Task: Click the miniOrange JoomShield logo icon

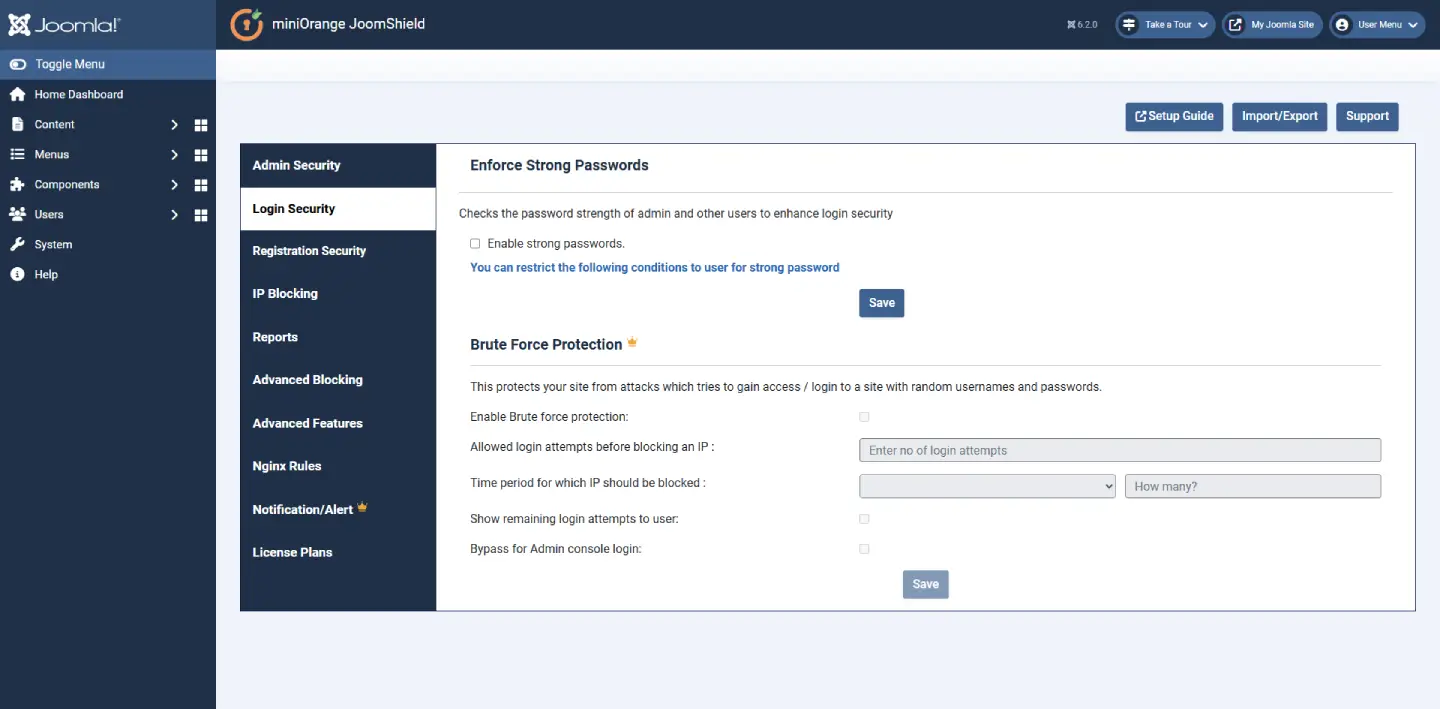Action: (247, 25)
